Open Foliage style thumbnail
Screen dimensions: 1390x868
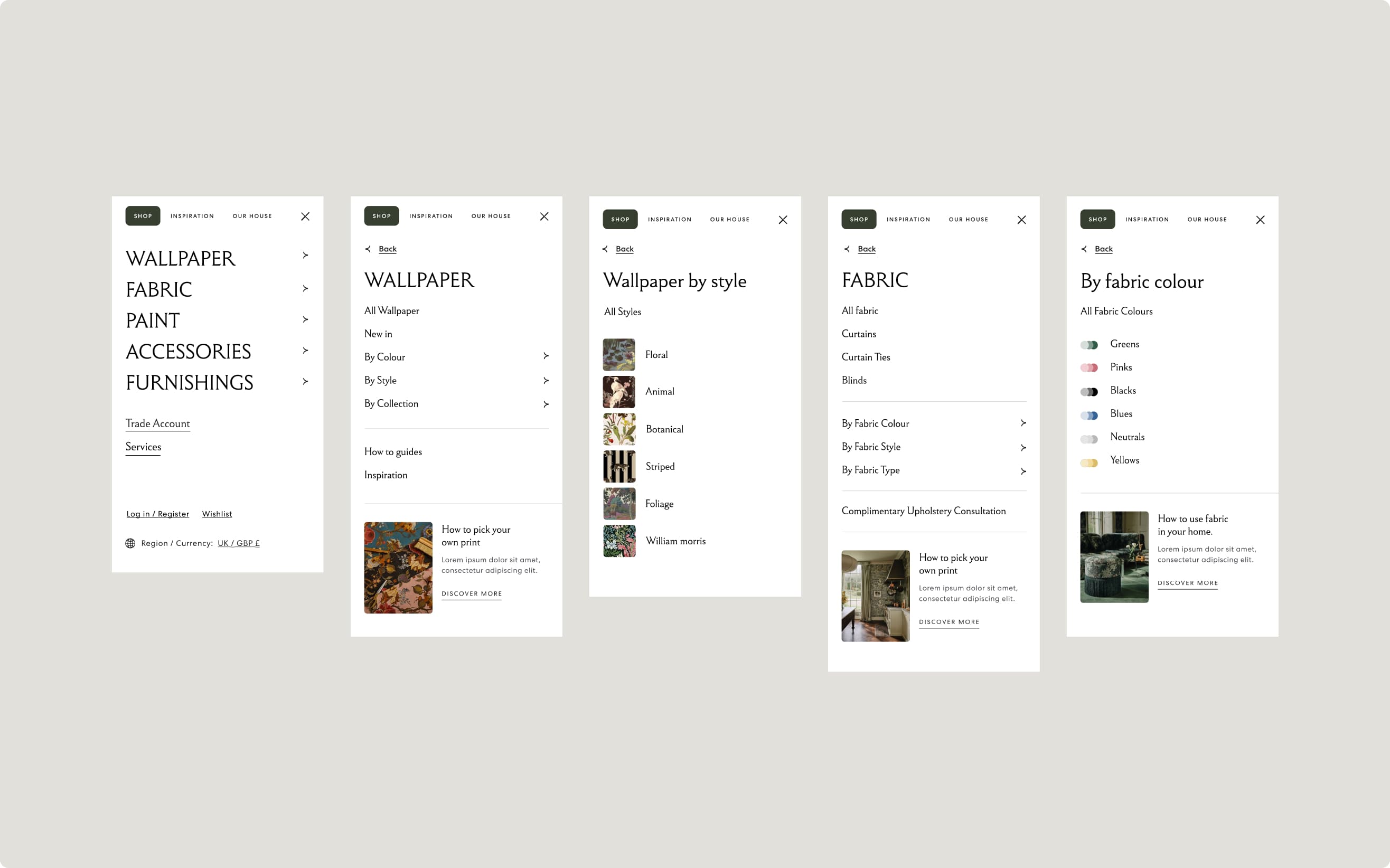[619, 504]
